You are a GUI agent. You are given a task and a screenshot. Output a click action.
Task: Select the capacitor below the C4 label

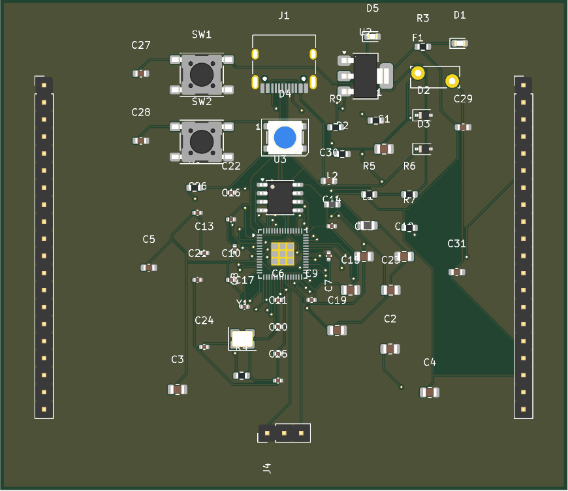pos(430,392)
